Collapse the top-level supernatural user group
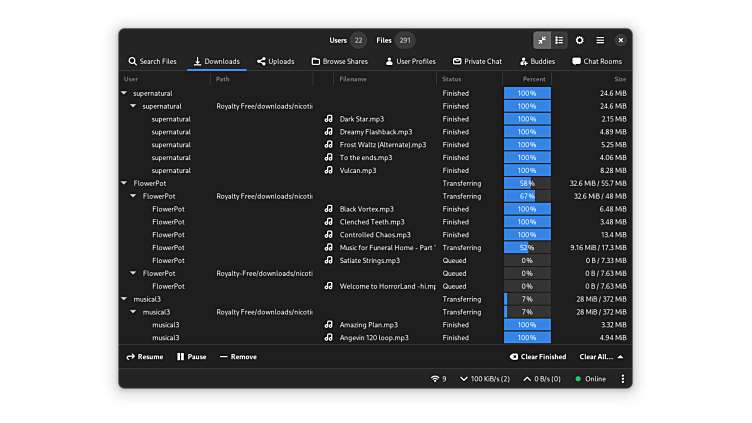The height and width of the screenshot is (423, 752). tap(124, 93)
